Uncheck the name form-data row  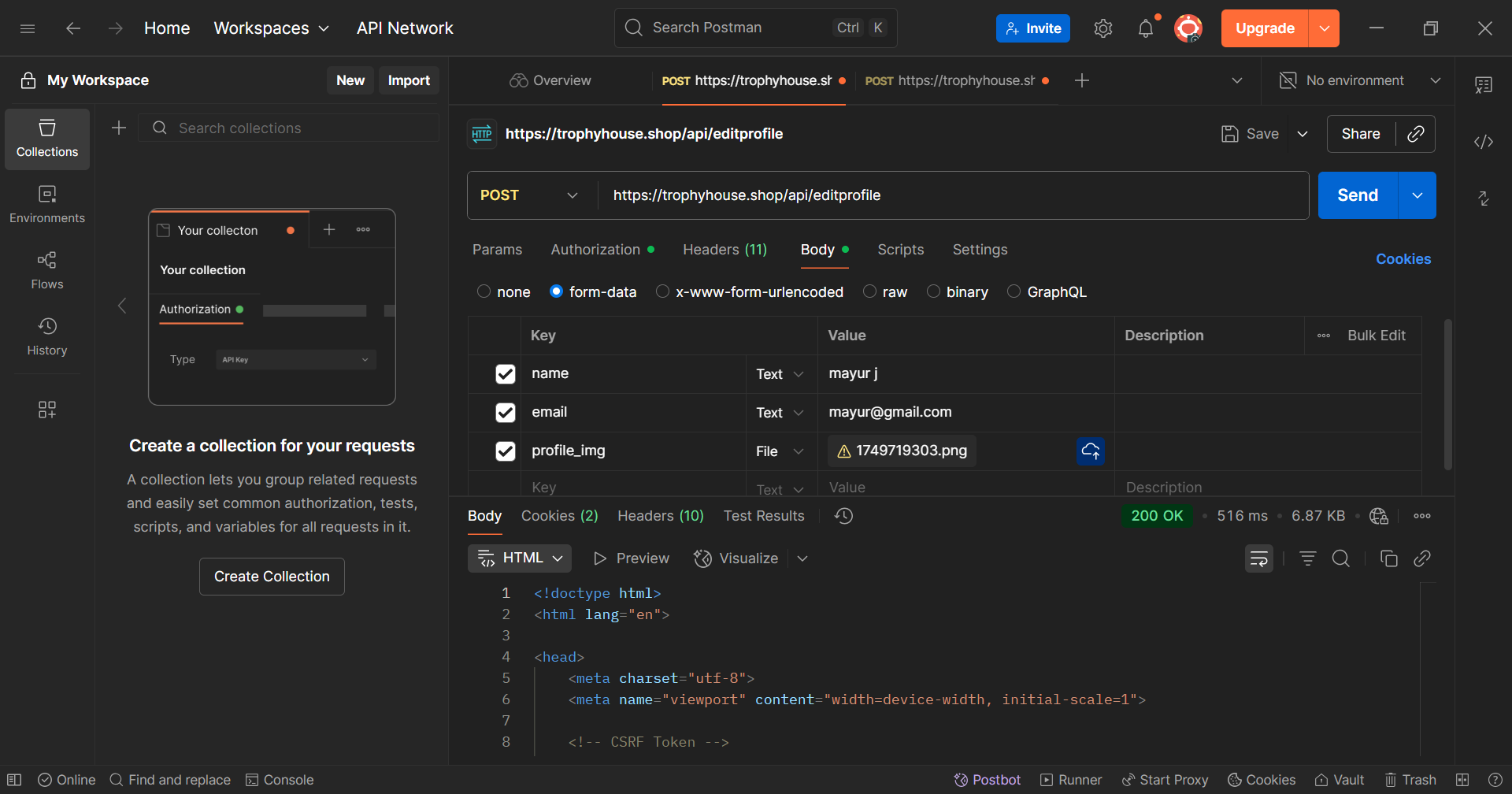pos(506,374)
